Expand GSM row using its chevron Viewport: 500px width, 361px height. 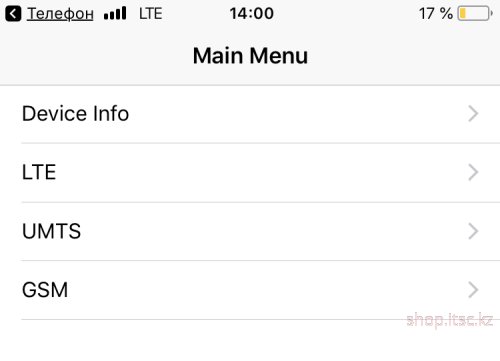(x=473, y=290)
